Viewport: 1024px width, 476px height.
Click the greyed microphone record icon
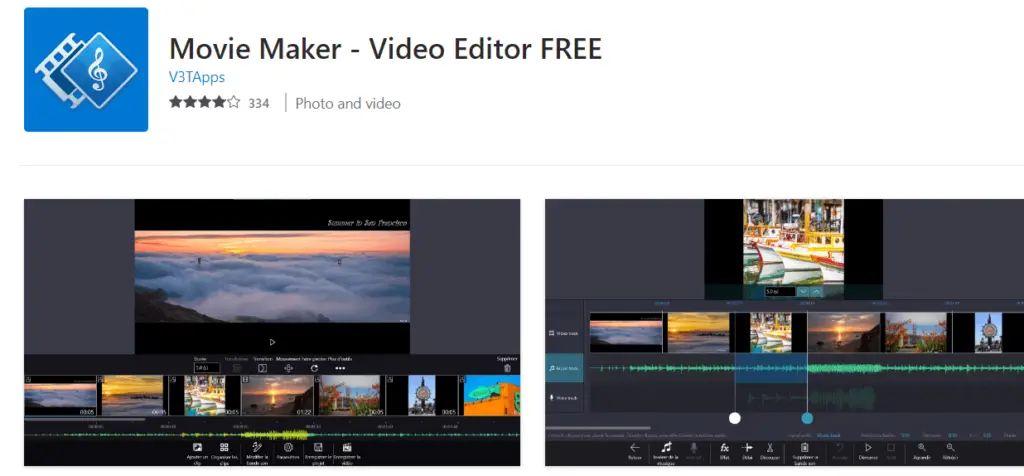[694, 448]
